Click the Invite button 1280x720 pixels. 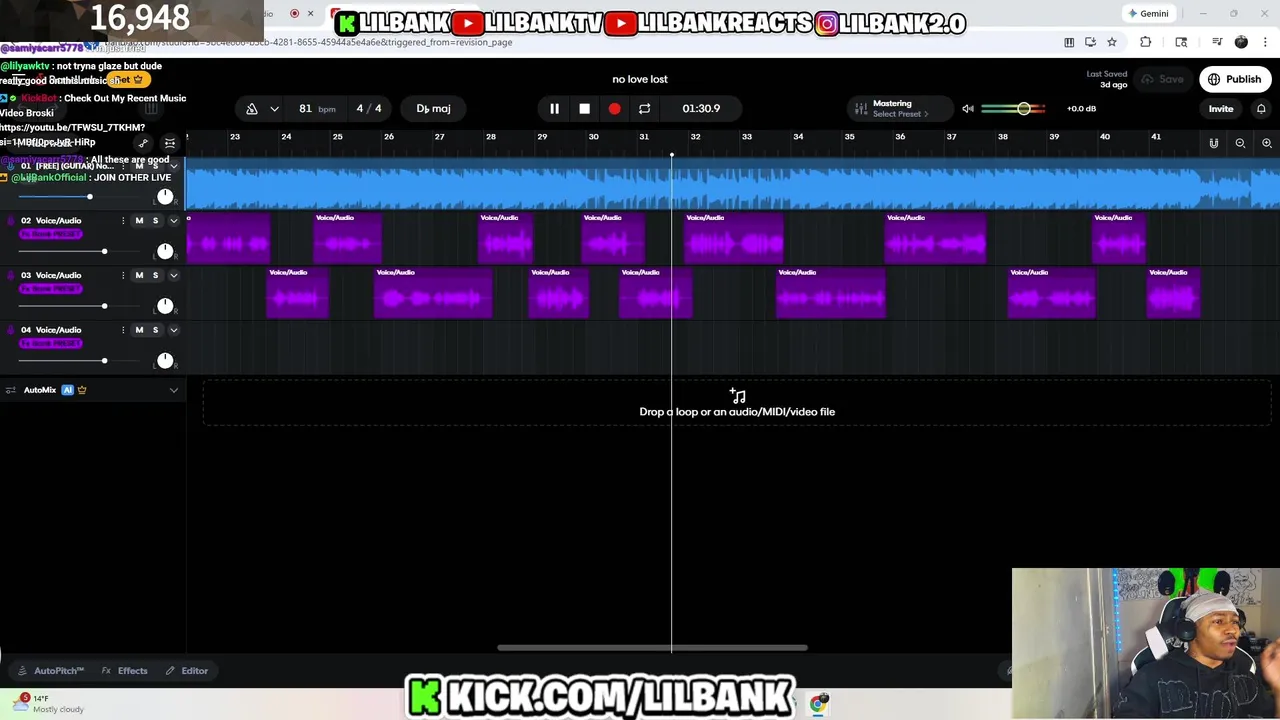[x=1221, y=109]
